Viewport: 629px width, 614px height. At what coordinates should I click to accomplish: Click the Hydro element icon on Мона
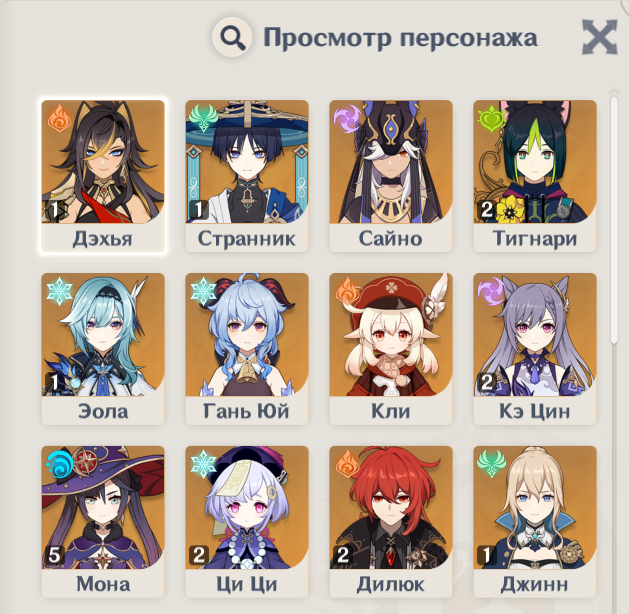point(59,464)
